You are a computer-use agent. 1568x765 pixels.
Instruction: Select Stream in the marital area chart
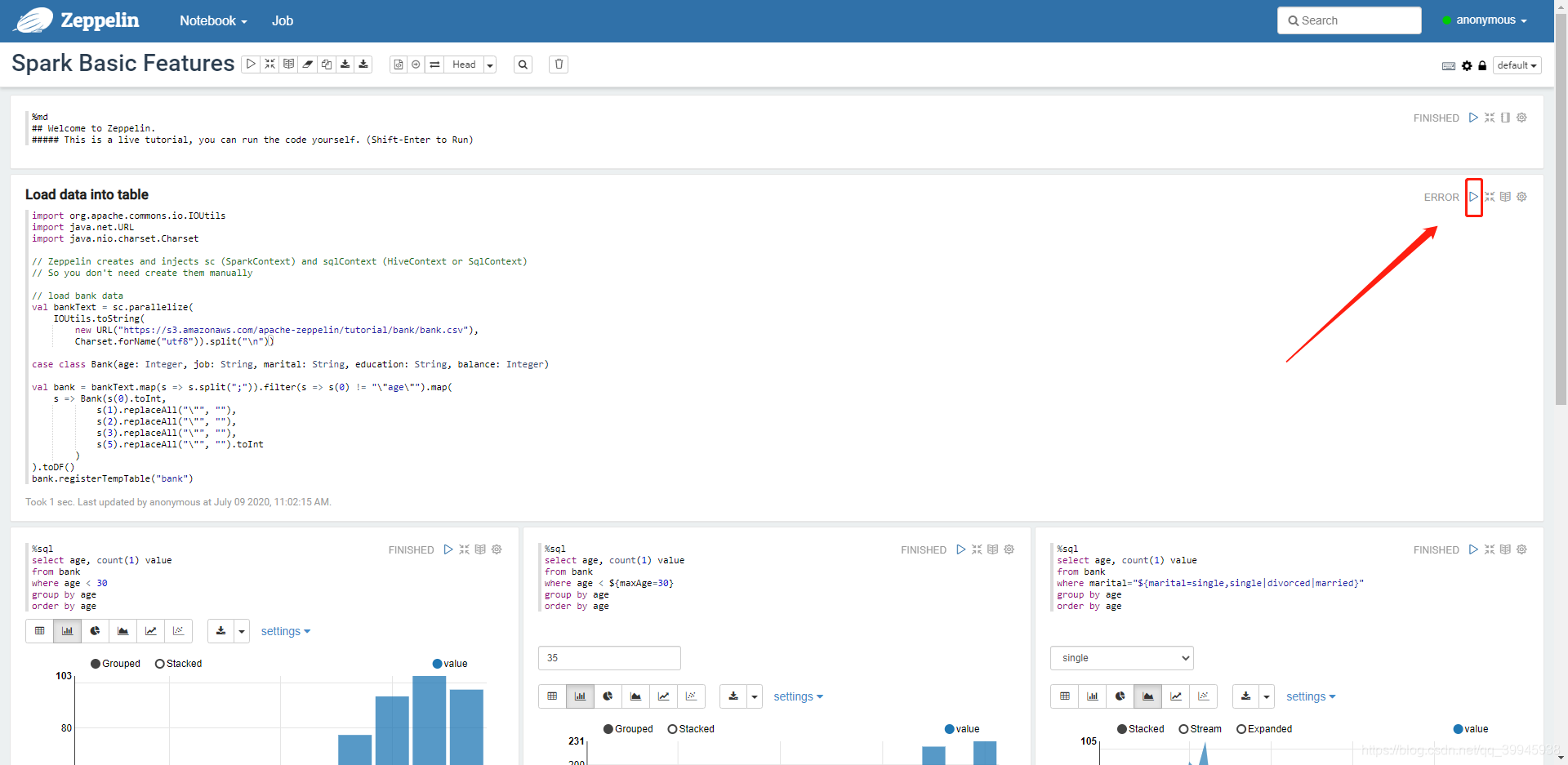coord(1200,729)
